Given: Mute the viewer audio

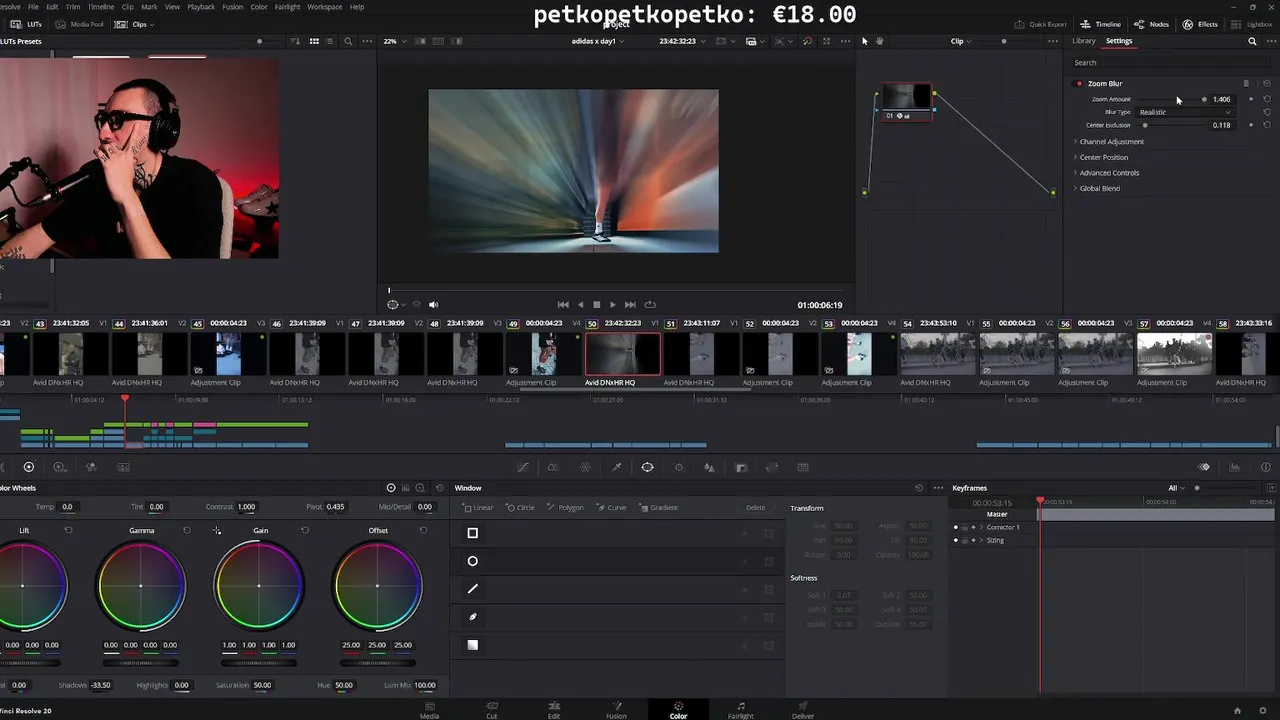Looking at the screenshot, I should [x=433, y=304].
